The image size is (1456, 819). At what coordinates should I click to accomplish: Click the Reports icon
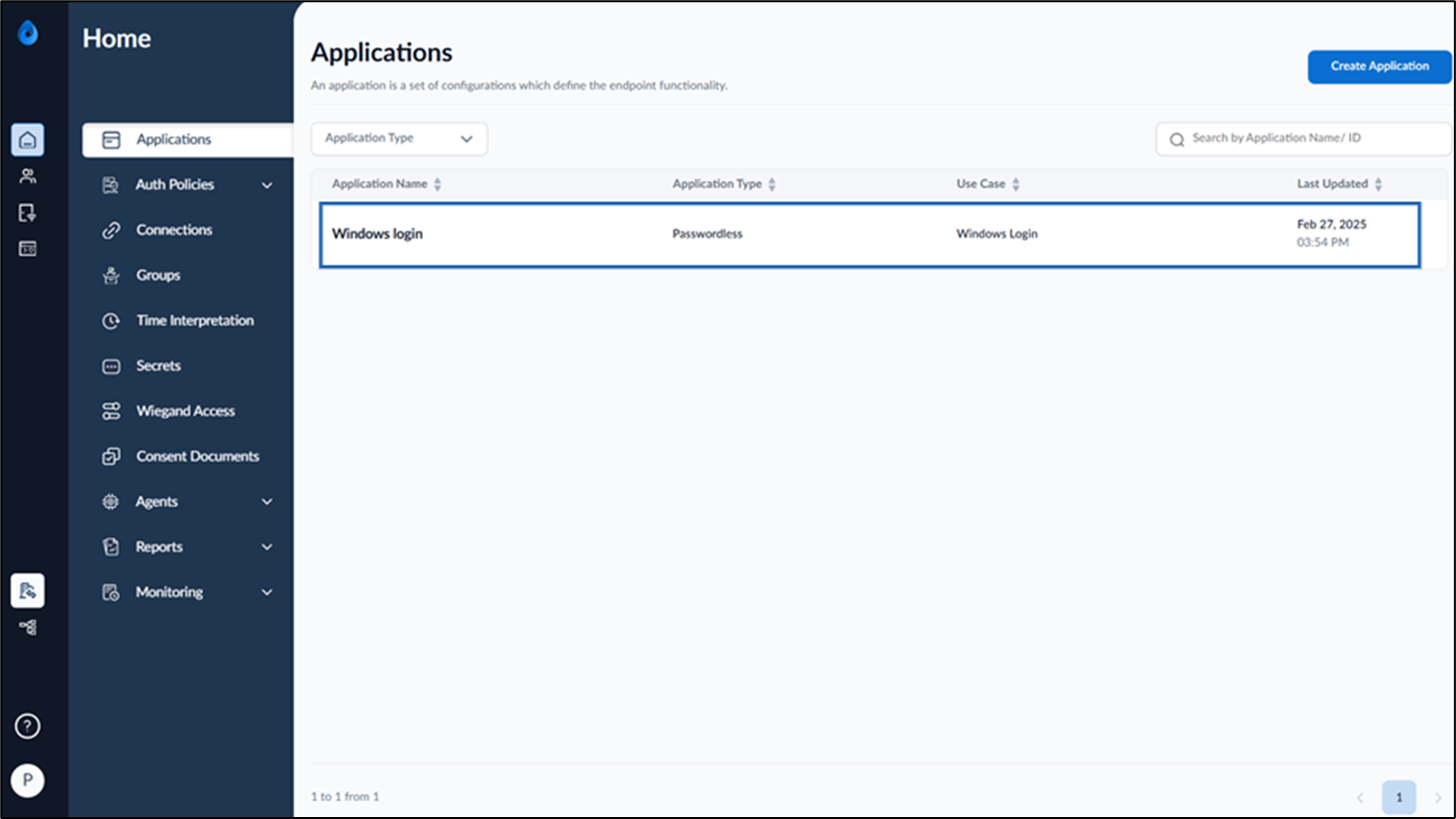point(111,547)
